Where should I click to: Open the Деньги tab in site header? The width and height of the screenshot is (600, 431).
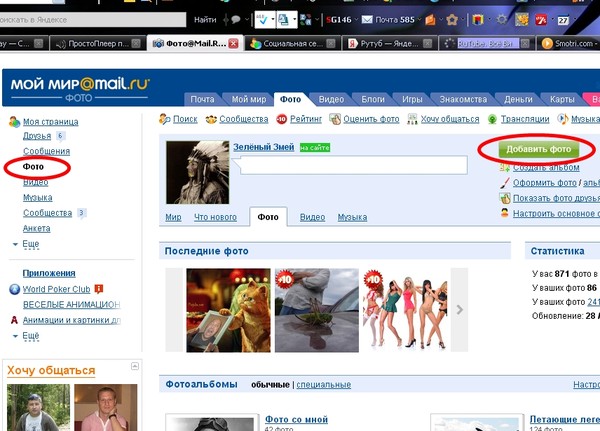[x=518, y=100]
